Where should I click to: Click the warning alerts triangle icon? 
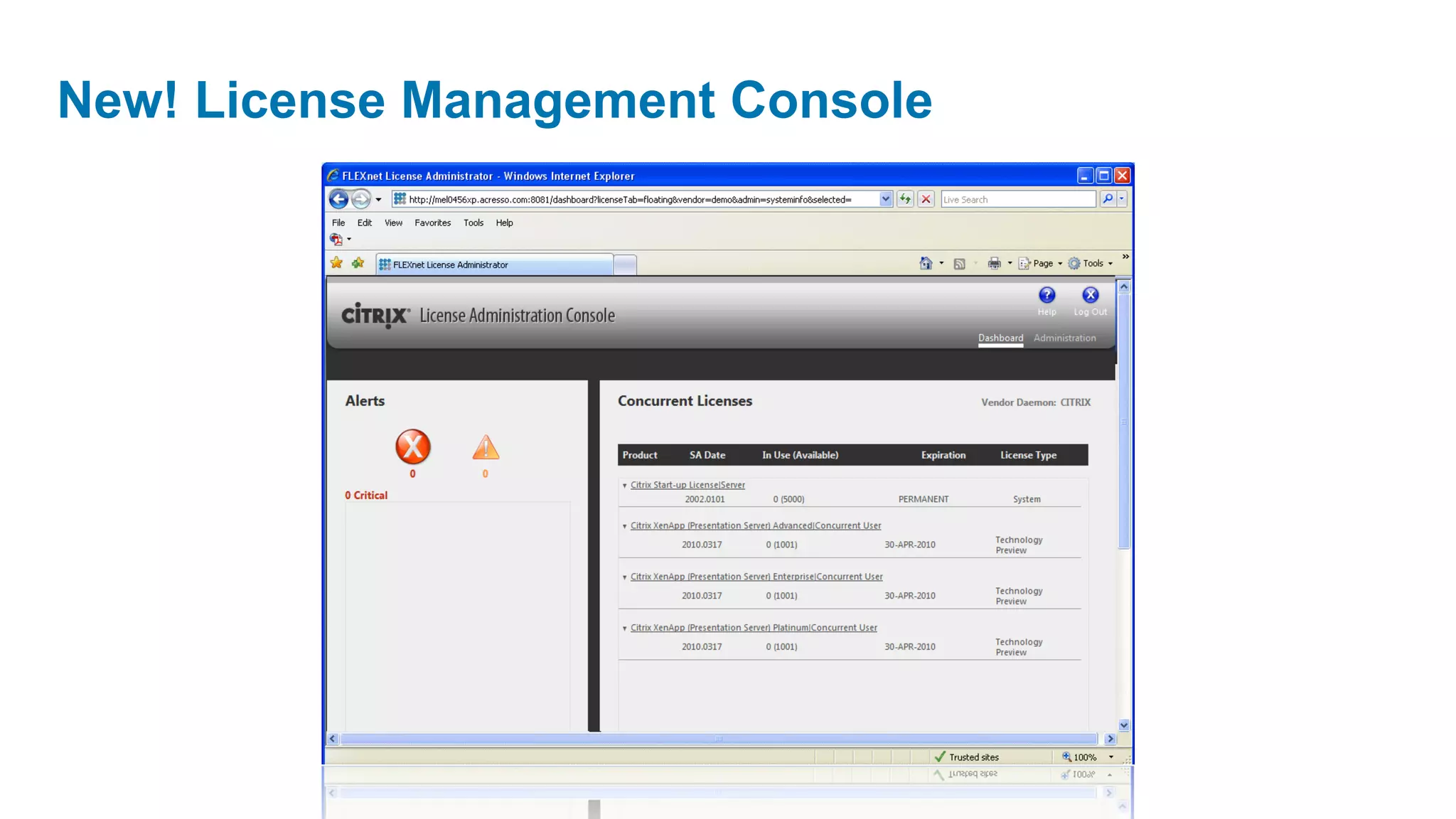(x=486, y=448)
